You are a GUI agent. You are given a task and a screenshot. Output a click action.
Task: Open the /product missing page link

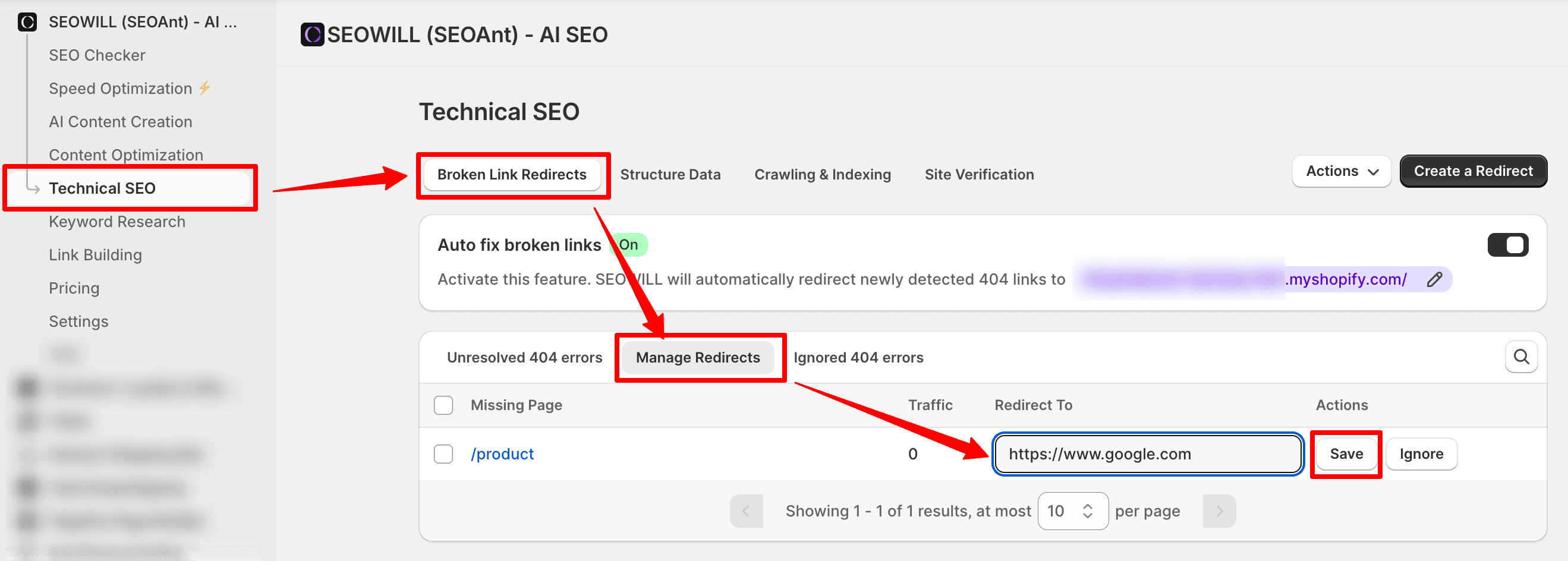point(502,454)
